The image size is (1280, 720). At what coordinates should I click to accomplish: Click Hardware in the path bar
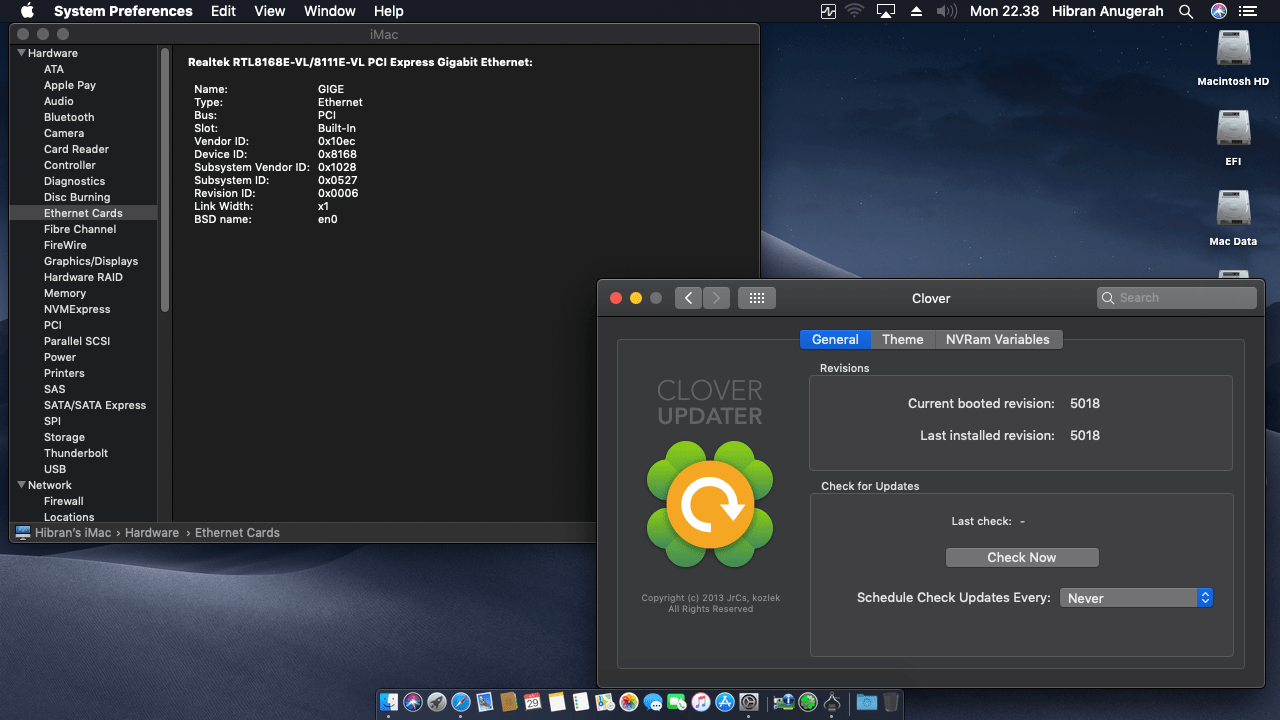pyautogui.click(x=152, y=533)
